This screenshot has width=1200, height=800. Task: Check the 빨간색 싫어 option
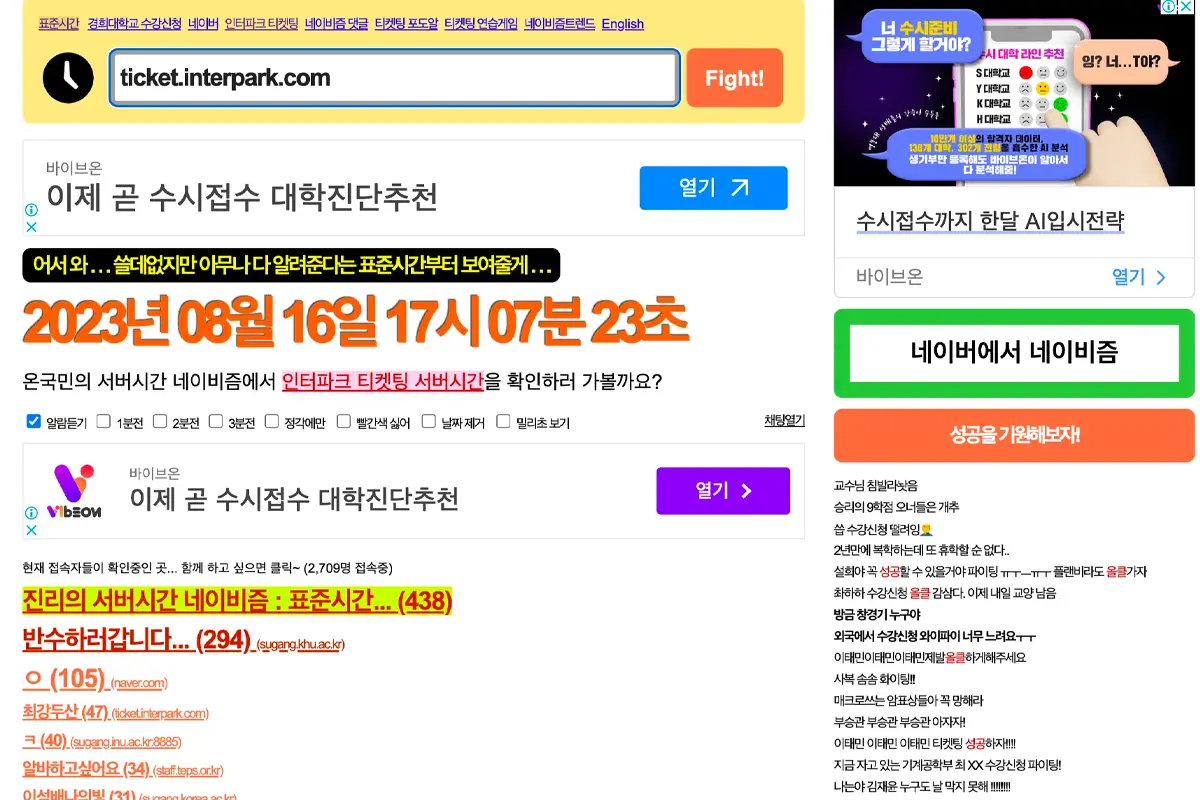344,422
